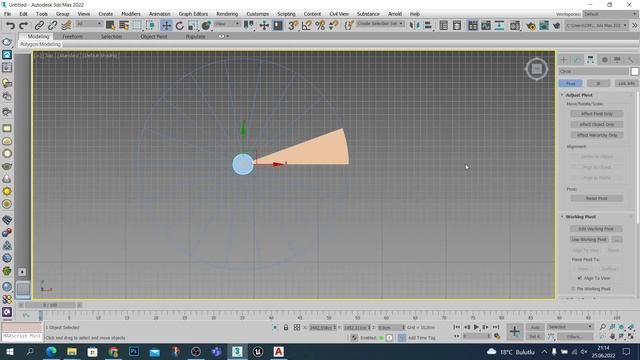Toggle Affect Hierarchy Only
The width and height of the screenshot is (640, 360).
pyautogui.click(x=597, y=135)
